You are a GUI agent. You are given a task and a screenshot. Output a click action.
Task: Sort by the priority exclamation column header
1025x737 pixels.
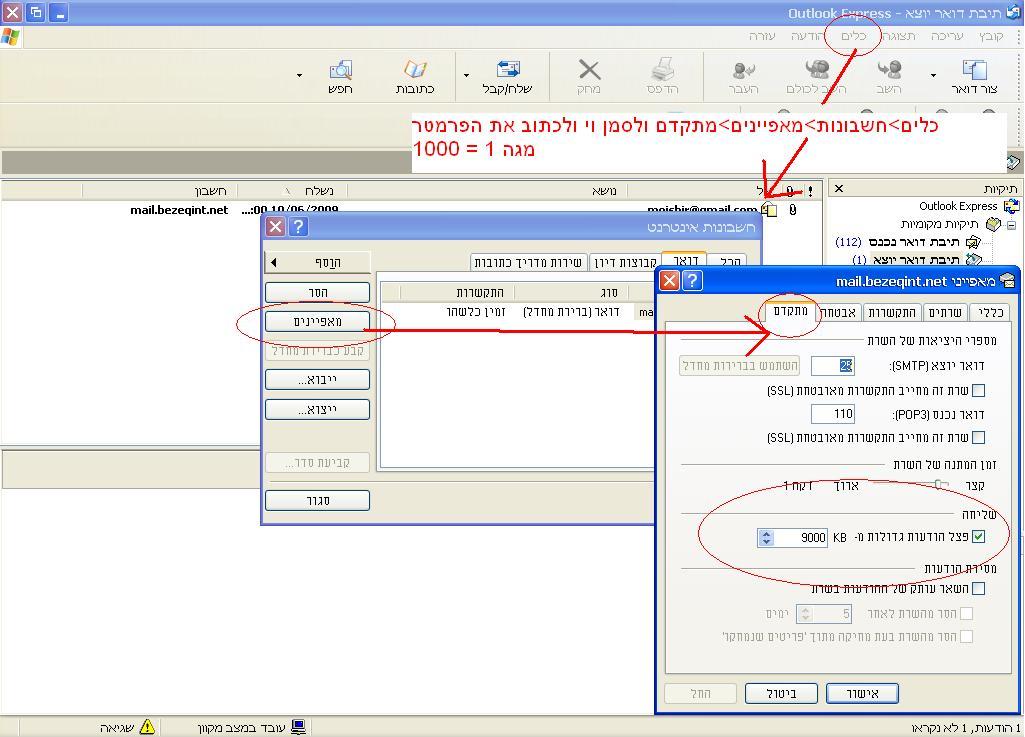(810, 190)
